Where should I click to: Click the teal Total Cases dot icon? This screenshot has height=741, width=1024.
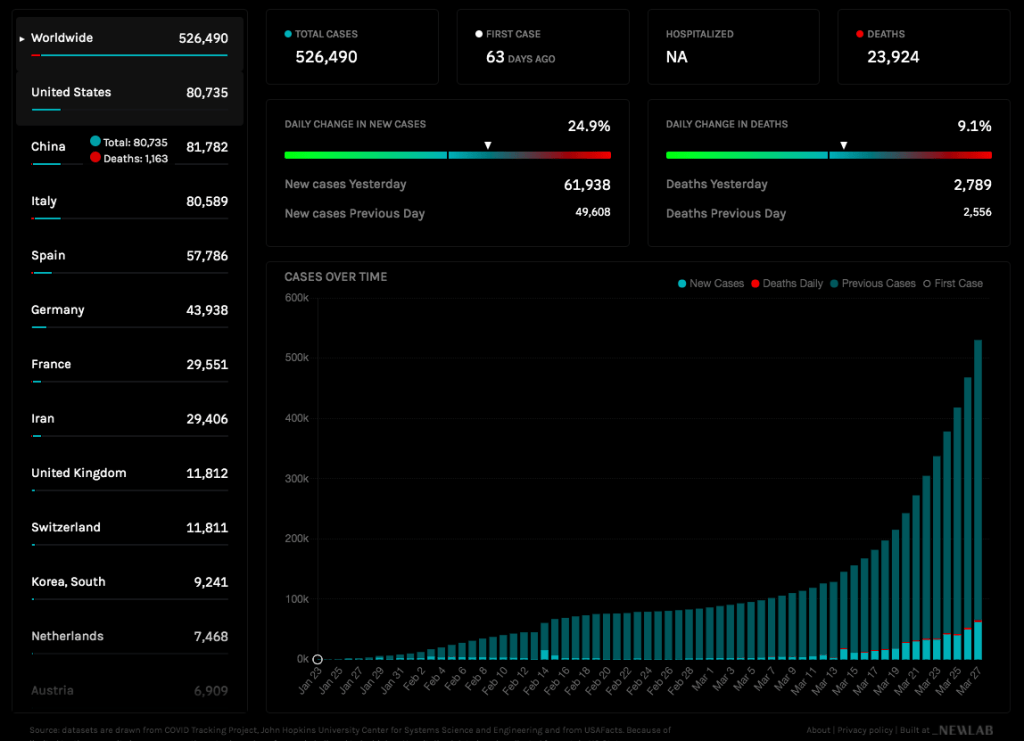[288, 34]
